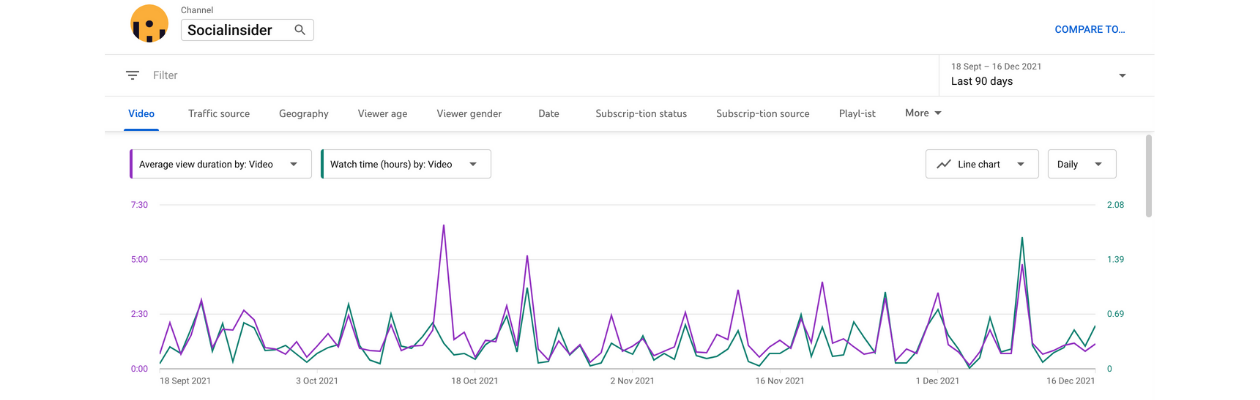The image size is (1260, 400).
Task: Click the vertical scrollbar on the right
Action: 1148,175
